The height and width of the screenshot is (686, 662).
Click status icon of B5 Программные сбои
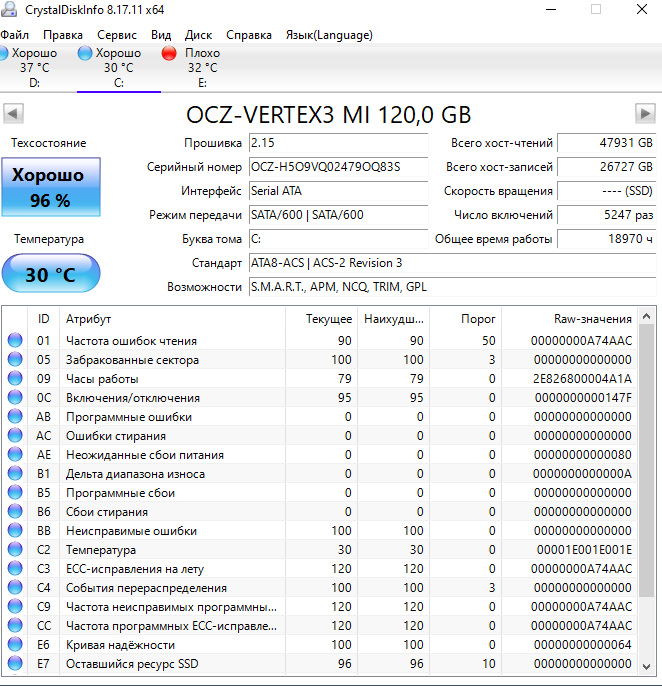[15, 492]
